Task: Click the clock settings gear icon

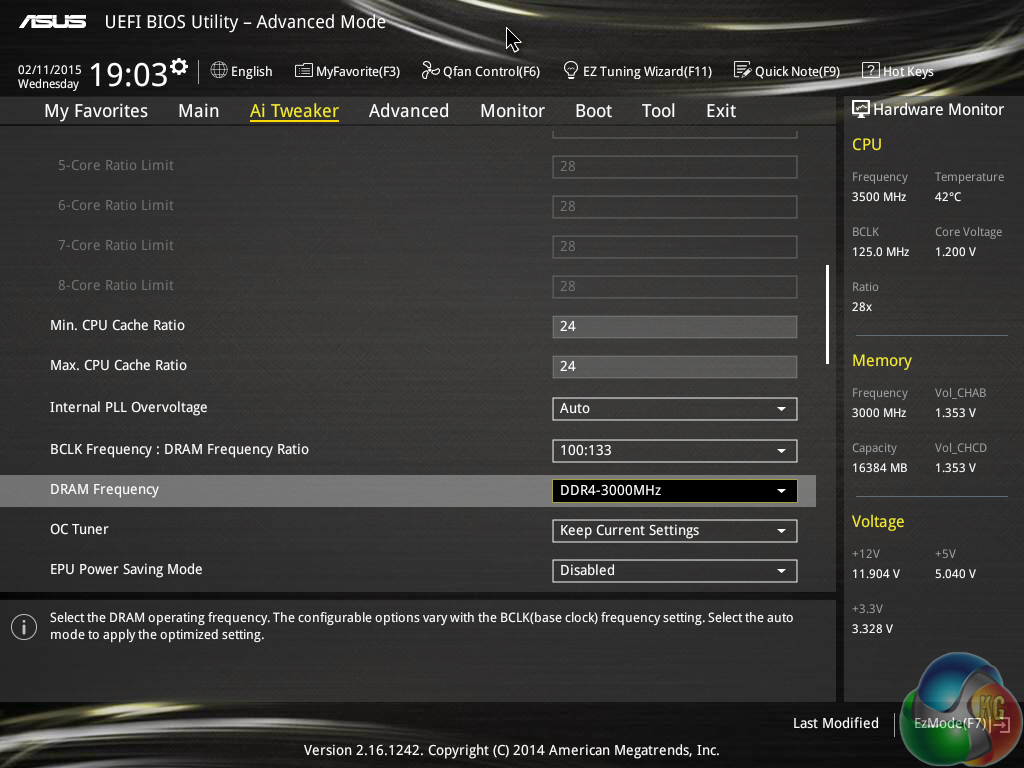Action: tap(179, 67)
